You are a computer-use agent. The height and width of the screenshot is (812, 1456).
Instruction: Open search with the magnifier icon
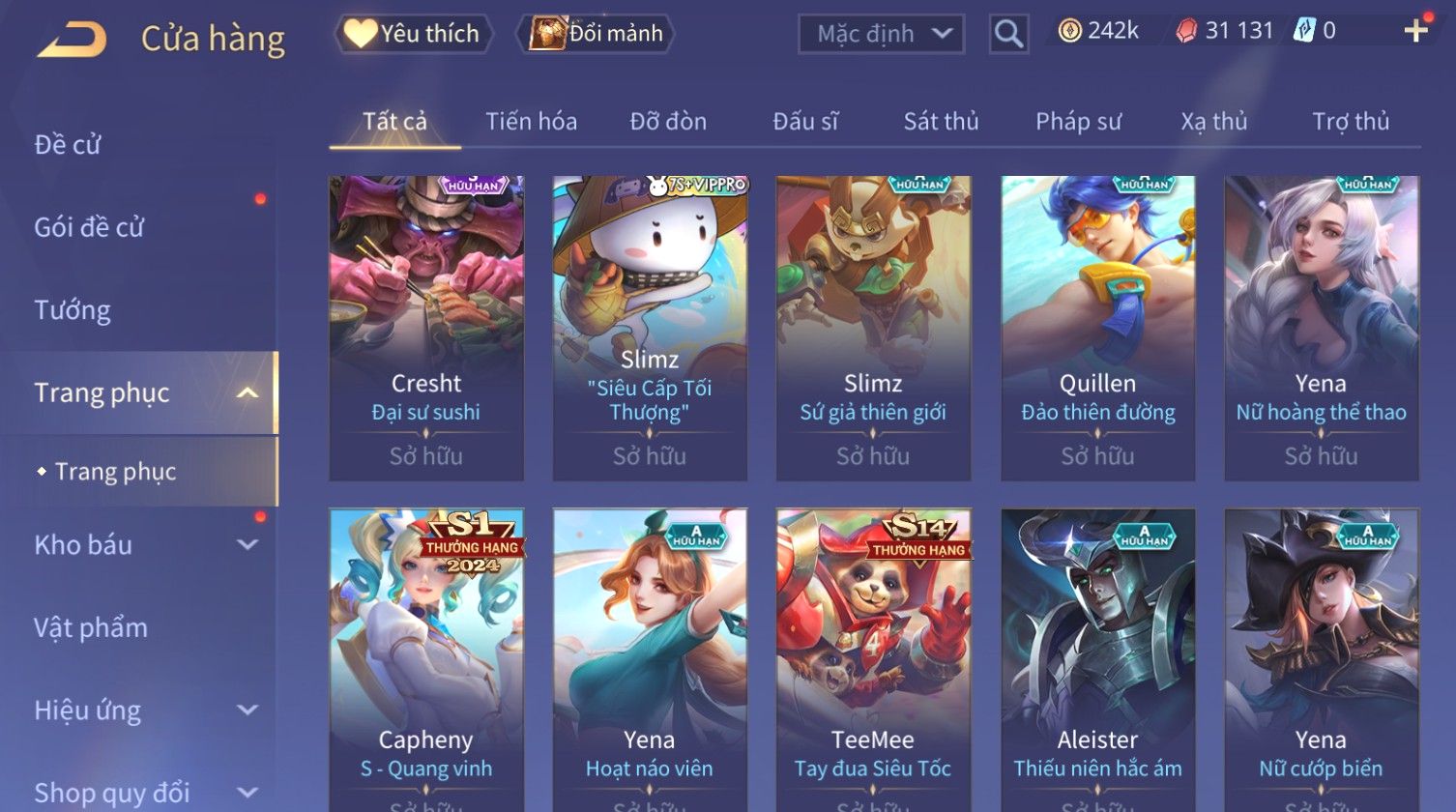pyautogui.click(x=1008, y=34)
